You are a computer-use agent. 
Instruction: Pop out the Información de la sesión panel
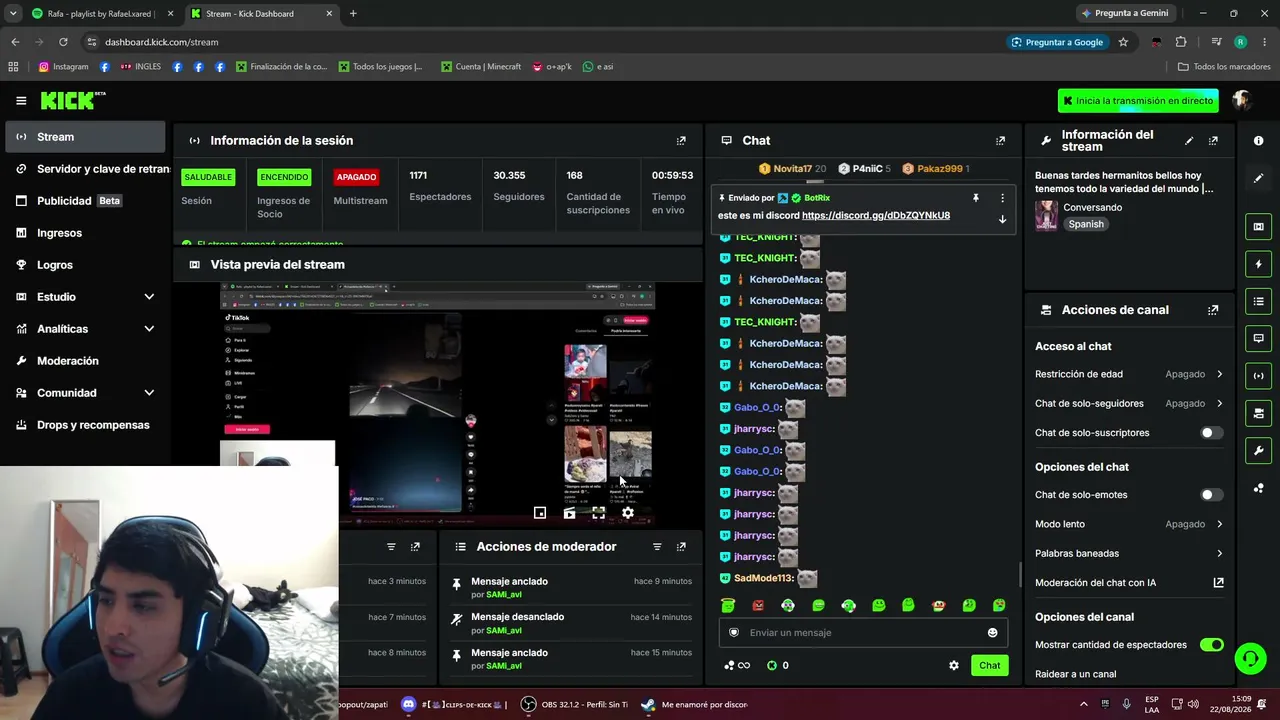pos(681,141)
